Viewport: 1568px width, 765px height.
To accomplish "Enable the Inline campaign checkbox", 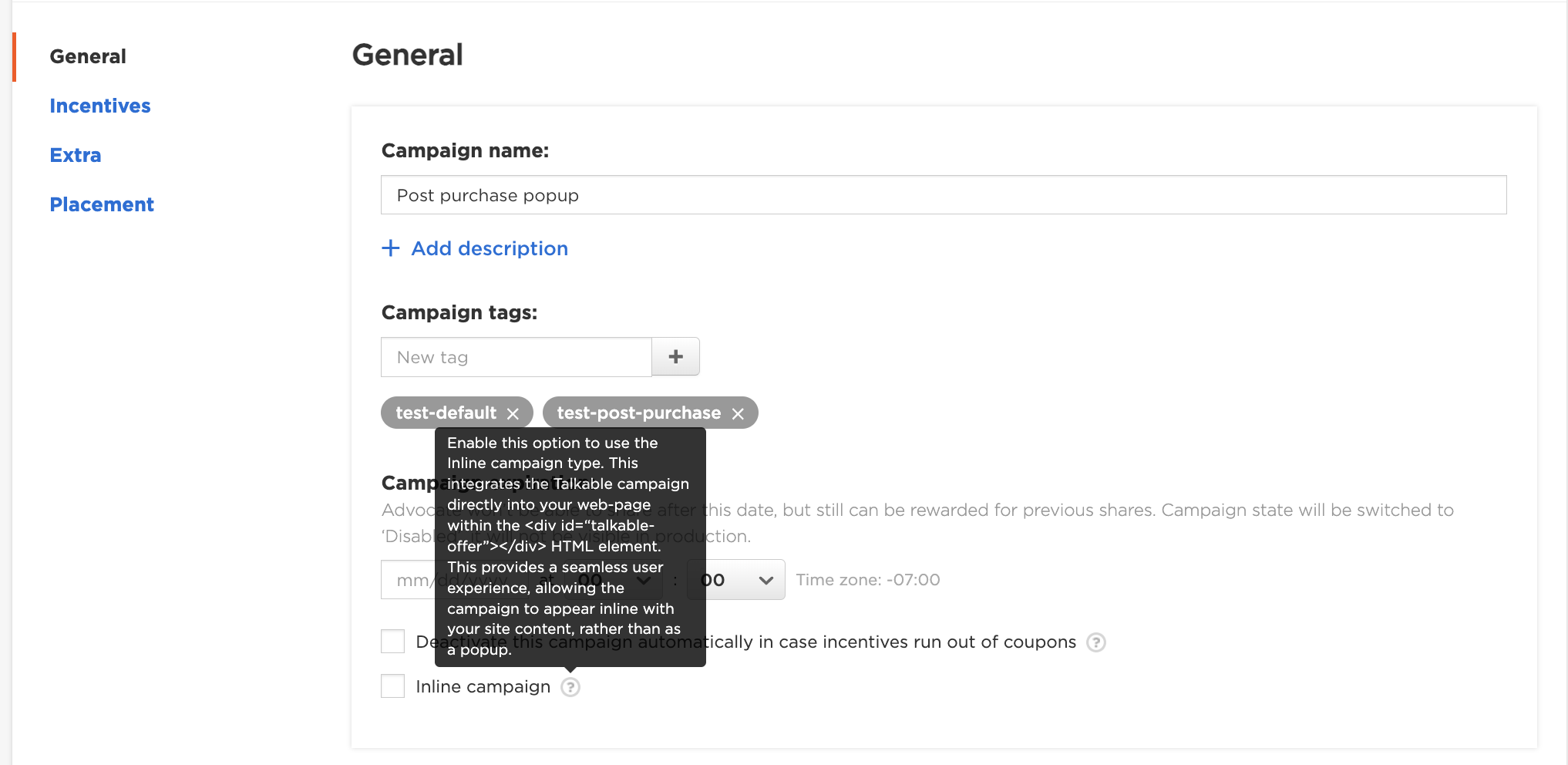I will 393,686.
